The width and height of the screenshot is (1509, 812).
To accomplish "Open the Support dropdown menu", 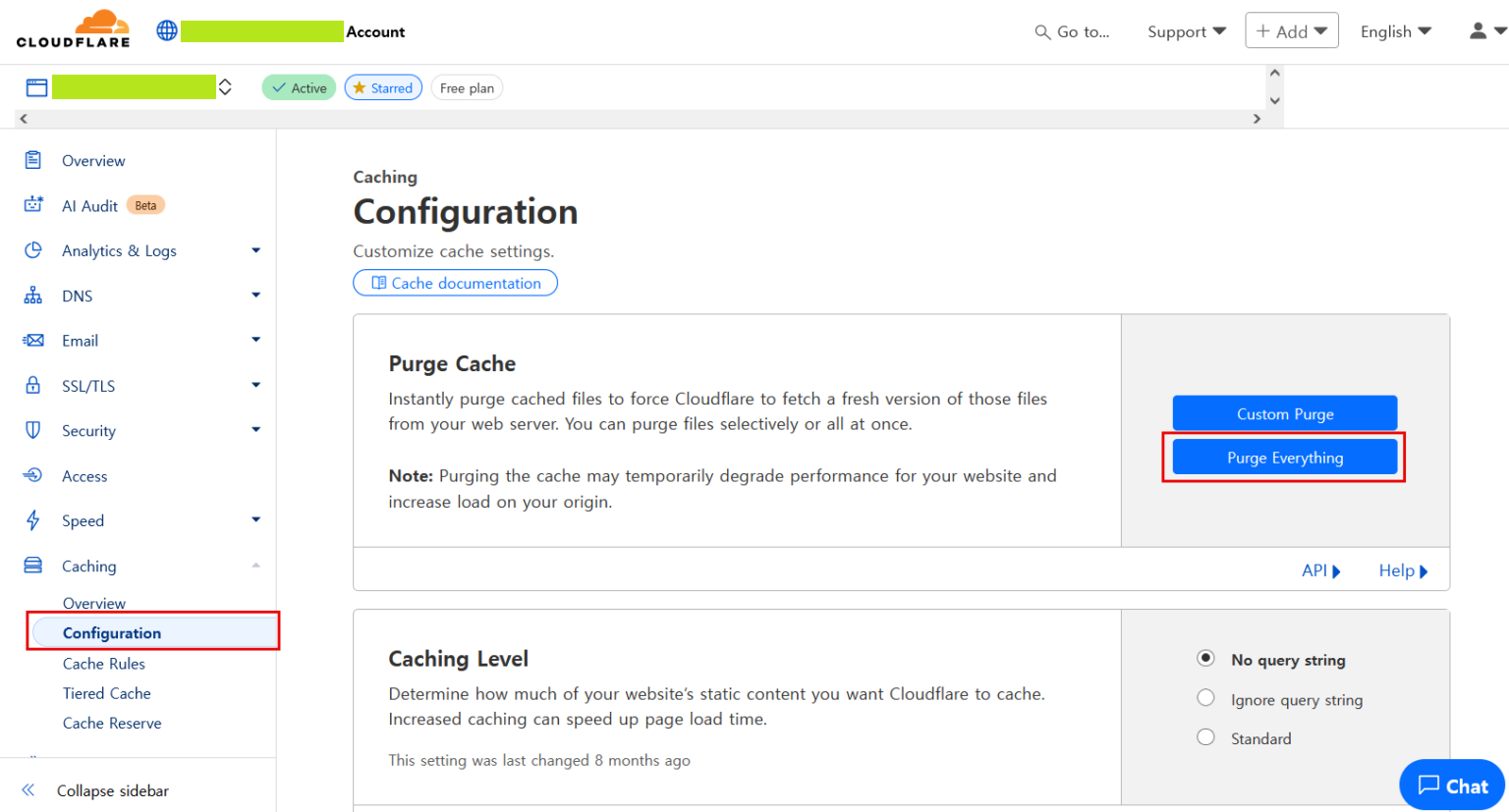I will [x=1187, y=31].
